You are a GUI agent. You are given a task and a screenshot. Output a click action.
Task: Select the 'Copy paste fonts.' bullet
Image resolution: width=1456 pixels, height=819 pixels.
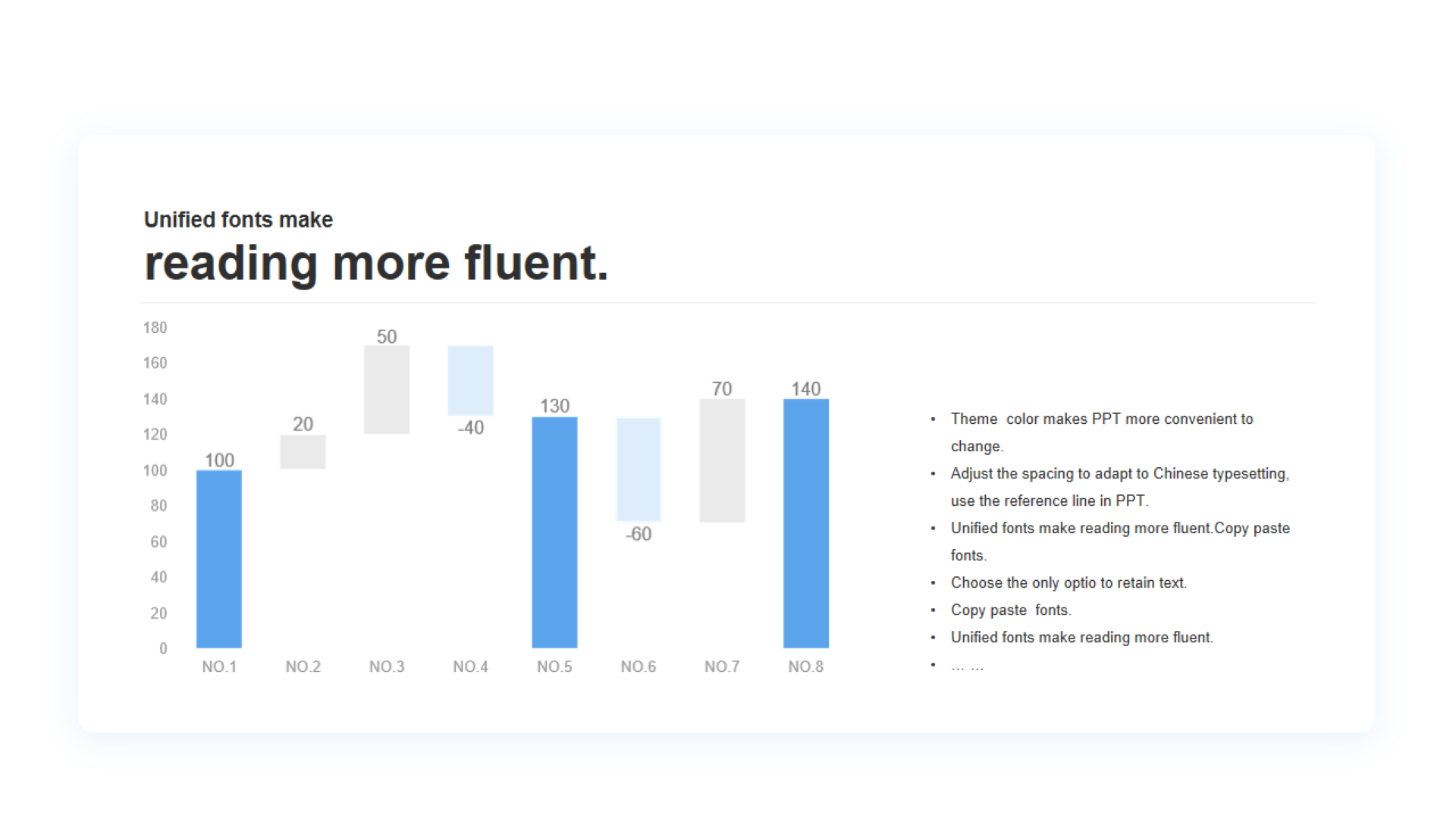pos(1011,610)
